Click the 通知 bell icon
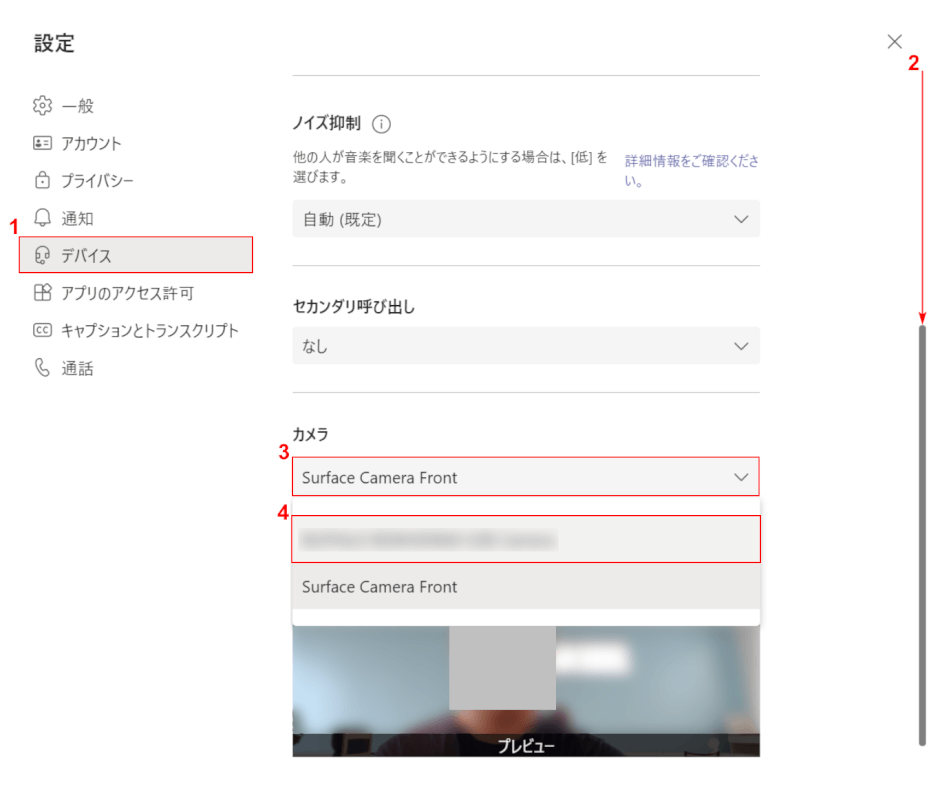The image size is (929, 800). point(42,217)
